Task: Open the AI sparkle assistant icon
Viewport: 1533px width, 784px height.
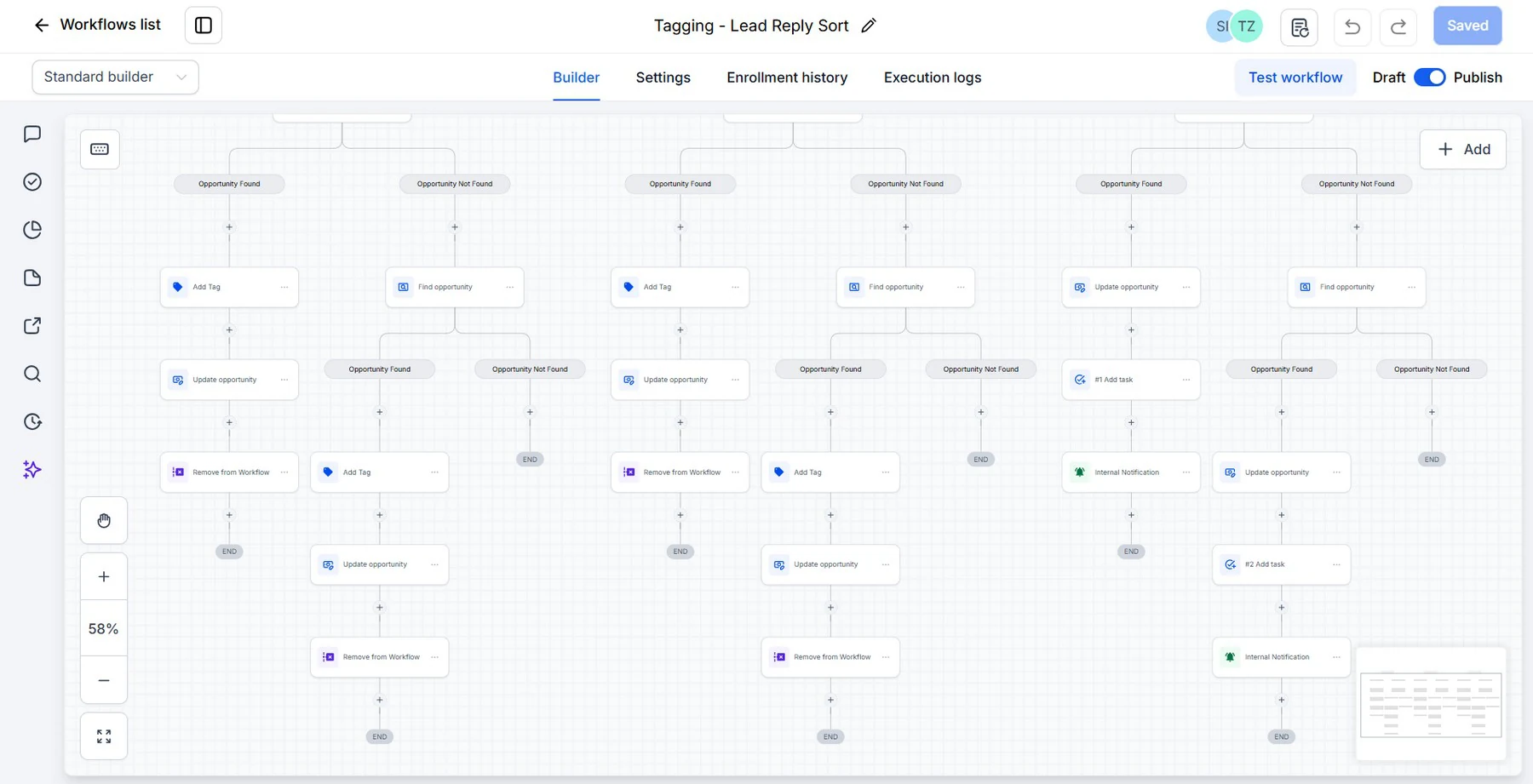Action: click(32, 470)
